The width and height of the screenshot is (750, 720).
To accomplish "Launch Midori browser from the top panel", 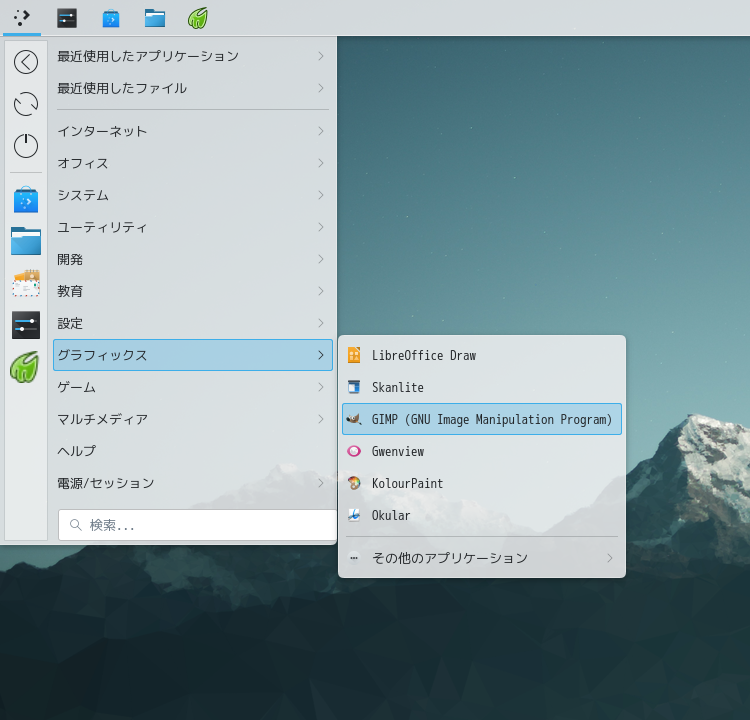I will click(198, 18).
